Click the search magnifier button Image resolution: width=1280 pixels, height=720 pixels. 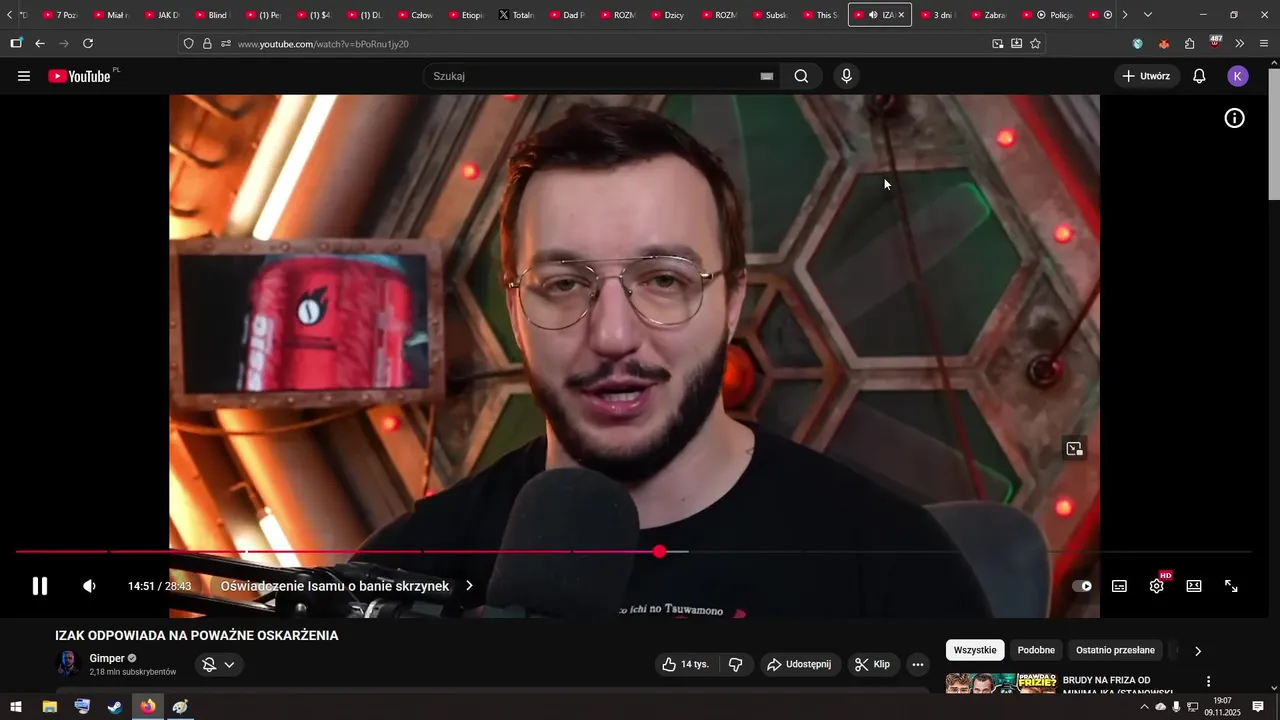tap(801, 76)
